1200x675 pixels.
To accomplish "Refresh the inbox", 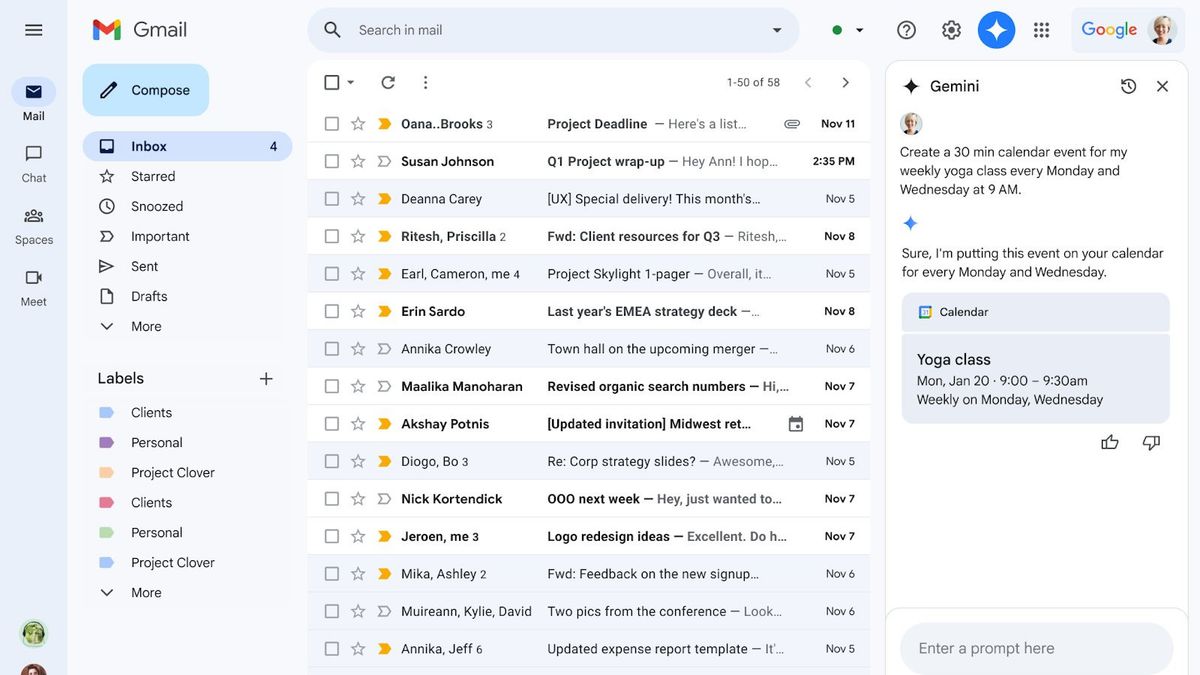I will coord(388,82).
